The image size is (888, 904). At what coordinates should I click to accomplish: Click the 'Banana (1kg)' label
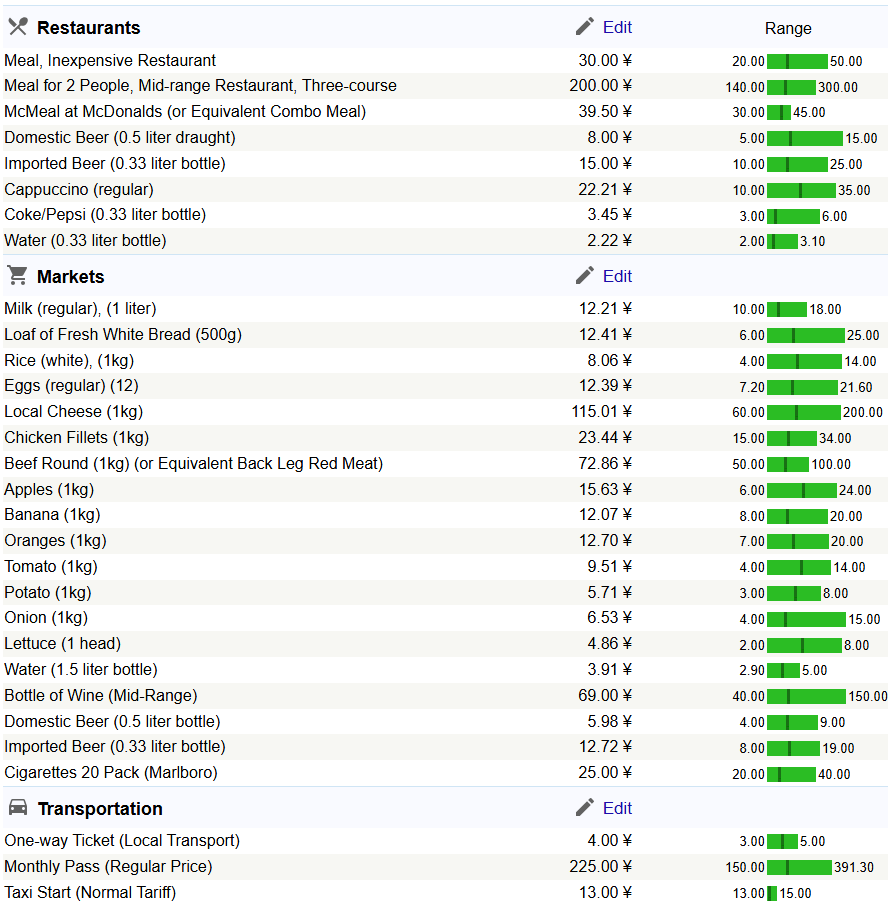[52, 515]
